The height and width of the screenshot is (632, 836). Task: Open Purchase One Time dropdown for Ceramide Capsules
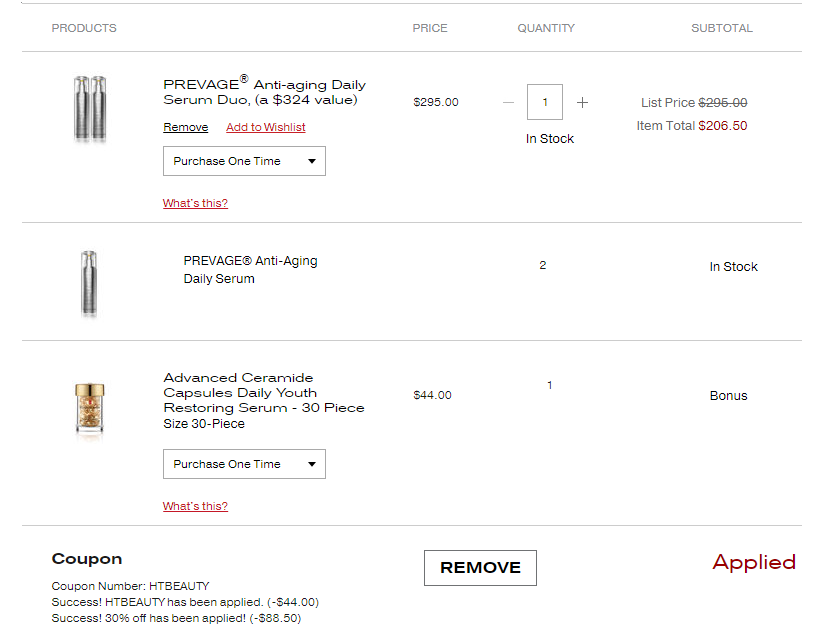click(x=244, y=464)
